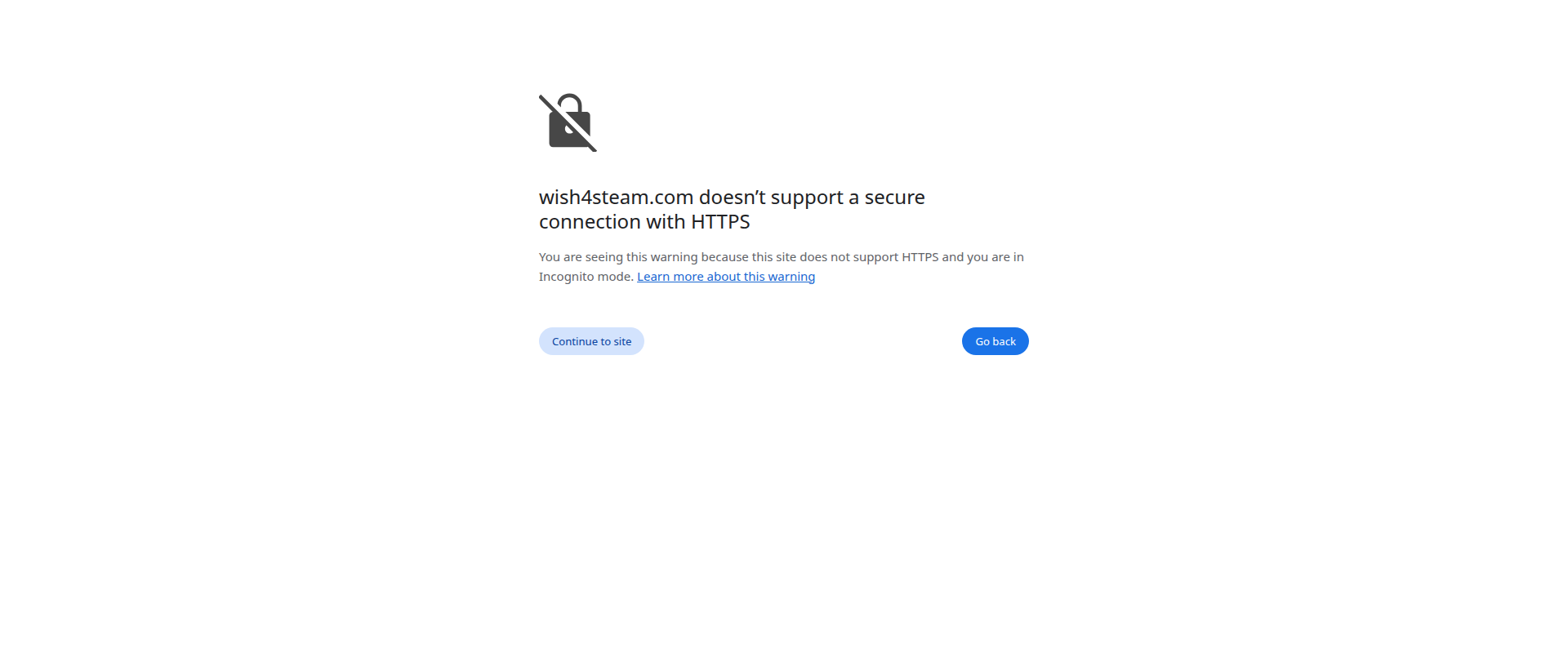Screen dimensions: 1568x662
Task: Click the crossed-out padlock icon
Action: [x=568, y=122]
